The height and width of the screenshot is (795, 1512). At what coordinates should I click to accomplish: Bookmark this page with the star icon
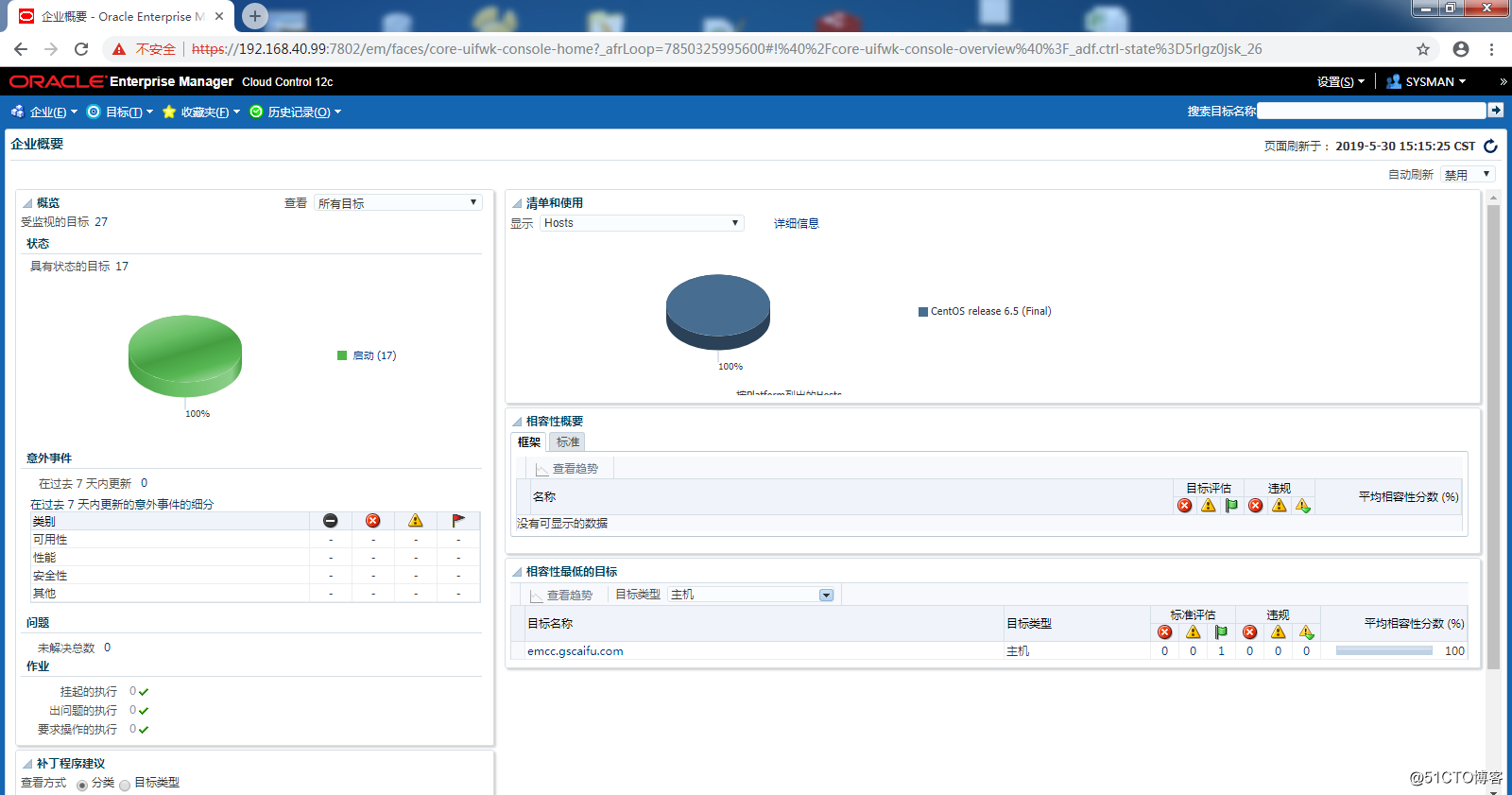[x=1423, y=49]
